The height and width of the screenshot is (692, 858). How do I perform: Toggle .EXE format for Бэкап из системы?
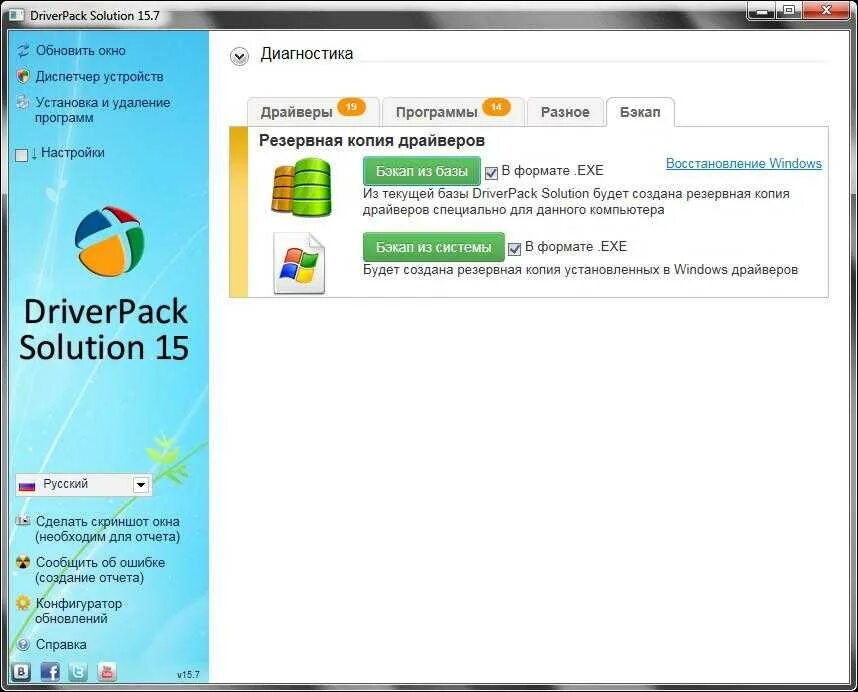(x=514, y=249)
